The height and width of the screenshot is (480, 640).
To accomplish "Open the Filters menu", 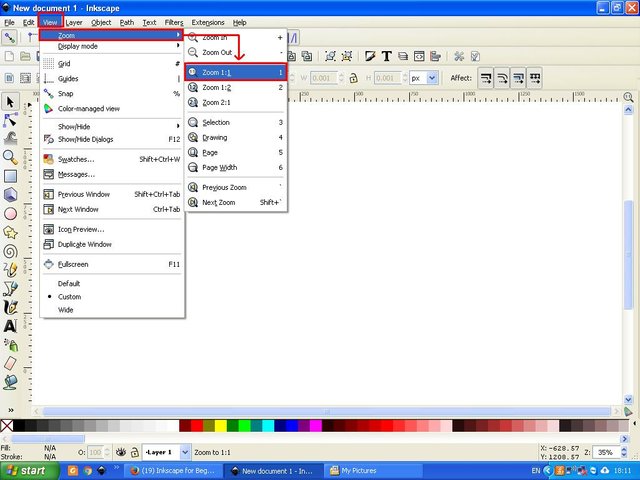I will (x=174, y=22).
